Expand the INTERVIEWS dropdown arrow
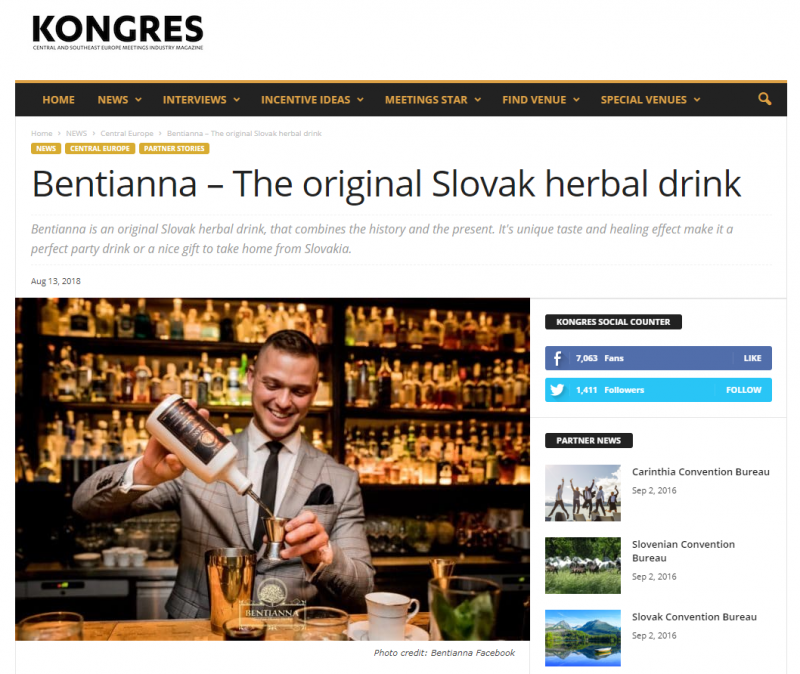The width and height of the screenshot is (800, 674). [237, 100]
